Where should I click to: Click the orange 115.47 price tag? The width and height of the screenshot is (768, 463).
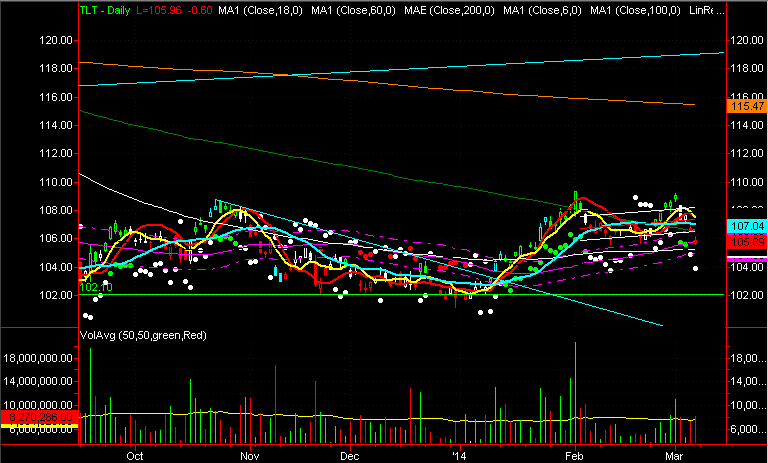pyautogui.click(x=747, y=106)
